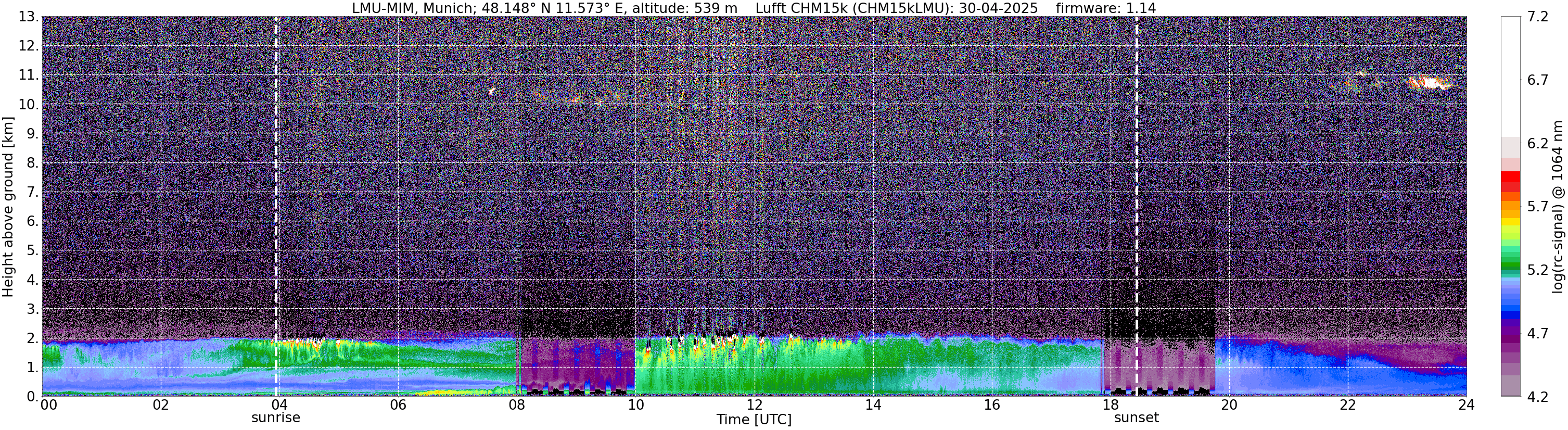Click the x-axis tick label '12'

(754, 405)
